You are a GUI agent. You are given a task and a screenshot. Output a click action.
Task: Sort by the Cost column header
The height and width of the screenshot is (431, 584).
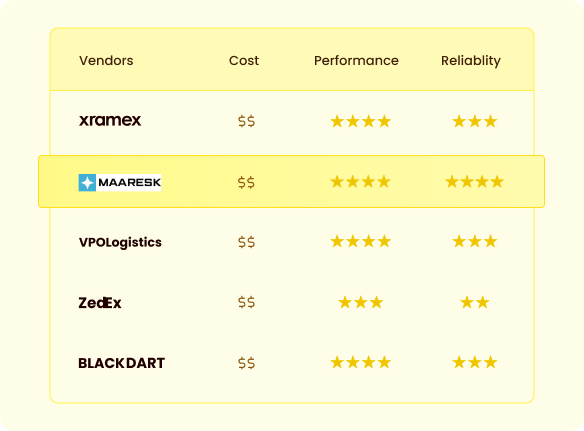coord(244,60)
